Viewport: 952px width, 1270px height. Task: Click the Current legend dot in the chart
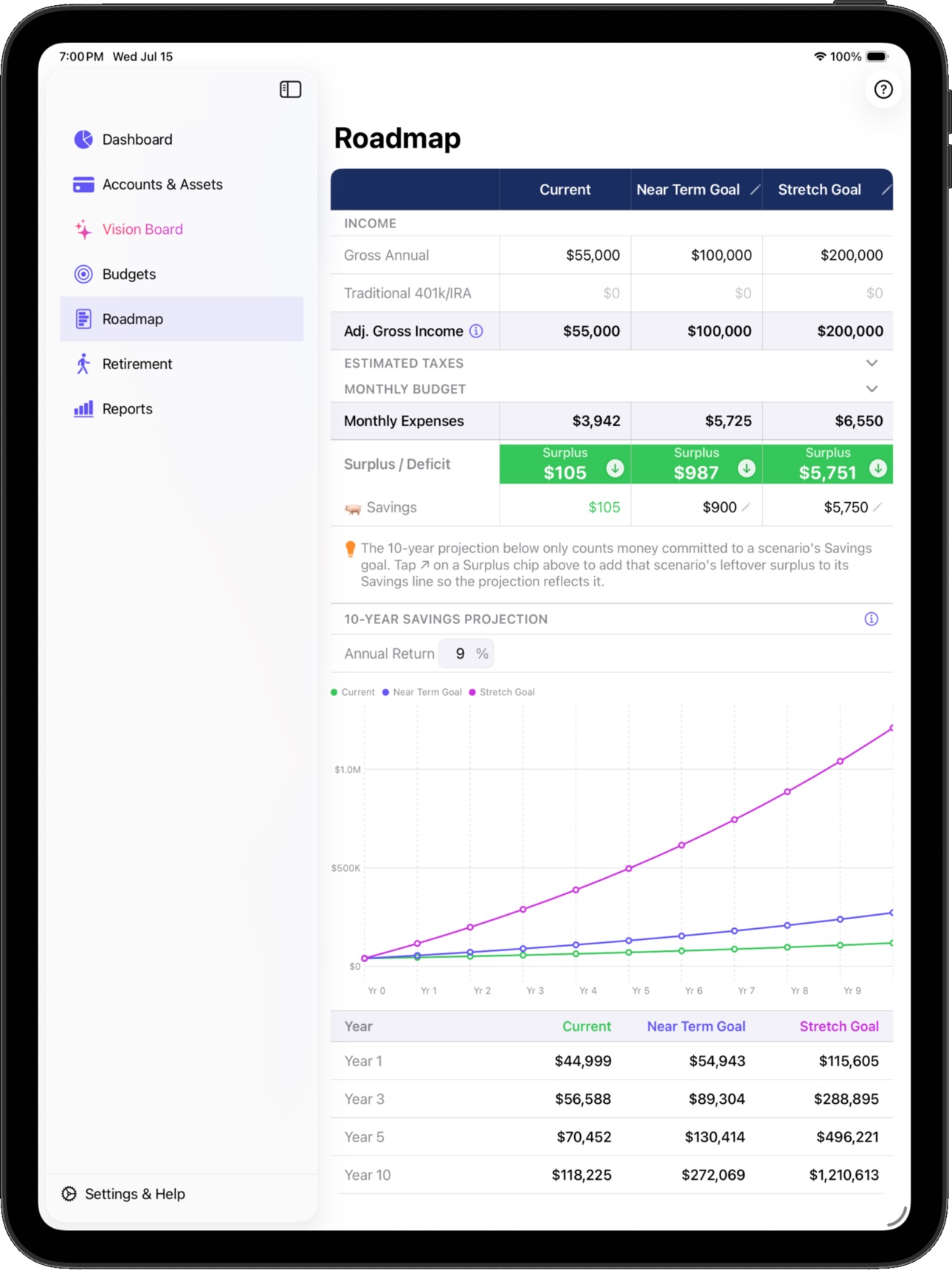point(334,692)
